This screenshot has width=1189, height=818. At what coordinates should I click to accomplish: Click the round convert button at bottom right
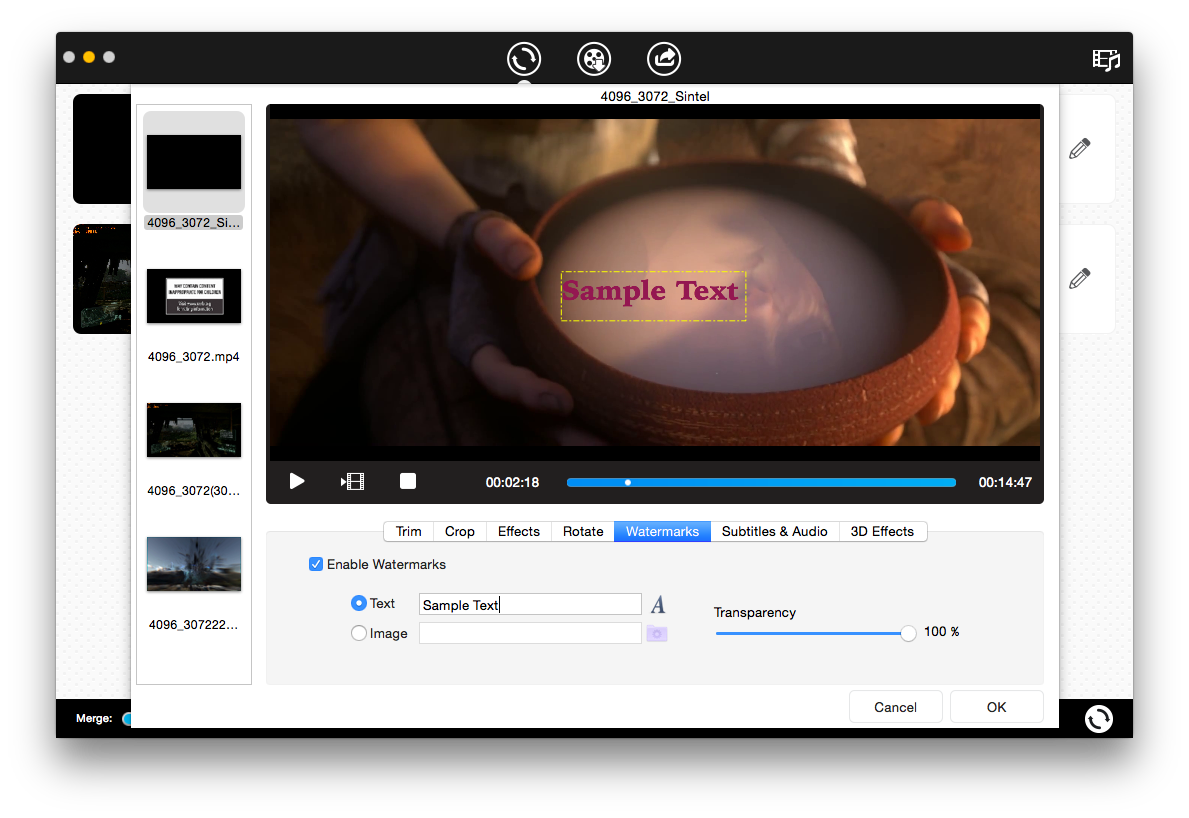click(1098, 718)
